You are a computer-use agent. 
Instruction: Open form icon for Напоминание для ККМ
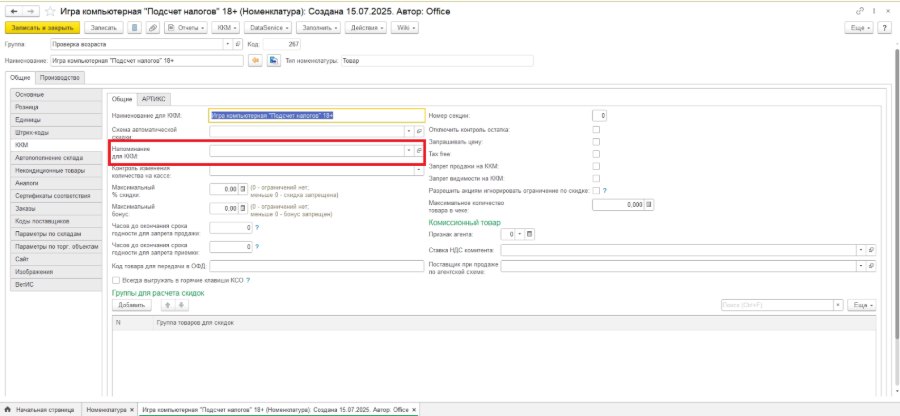pyautogui.click(x=419, y=150)
